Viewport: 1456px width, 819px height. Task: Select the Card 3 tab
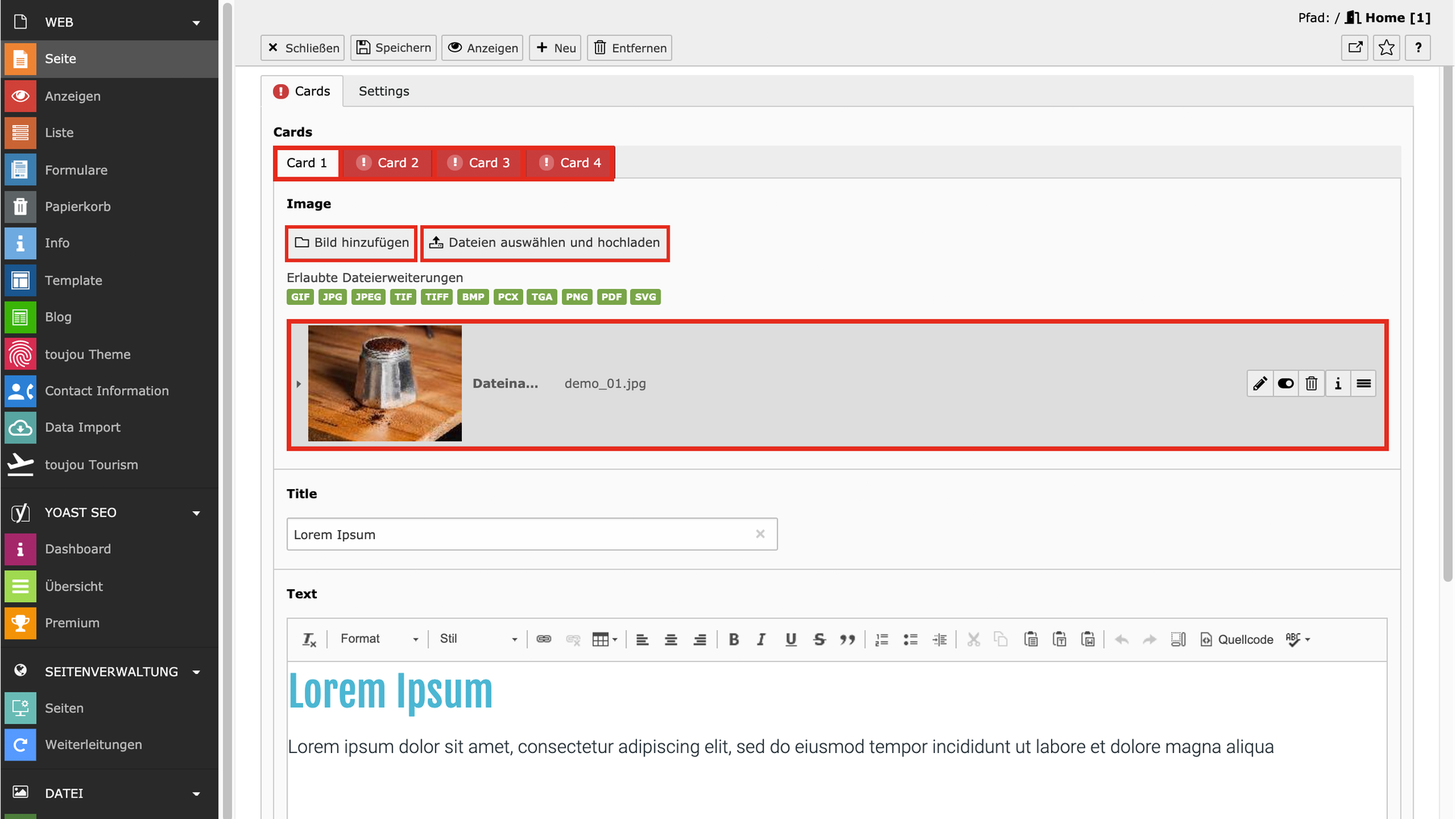click(479, 163)
